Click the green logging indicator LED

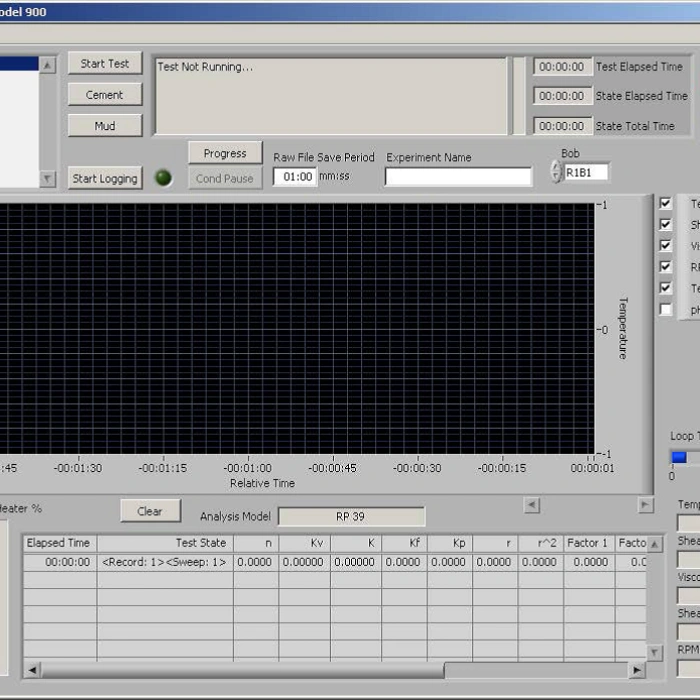[164, 178]
